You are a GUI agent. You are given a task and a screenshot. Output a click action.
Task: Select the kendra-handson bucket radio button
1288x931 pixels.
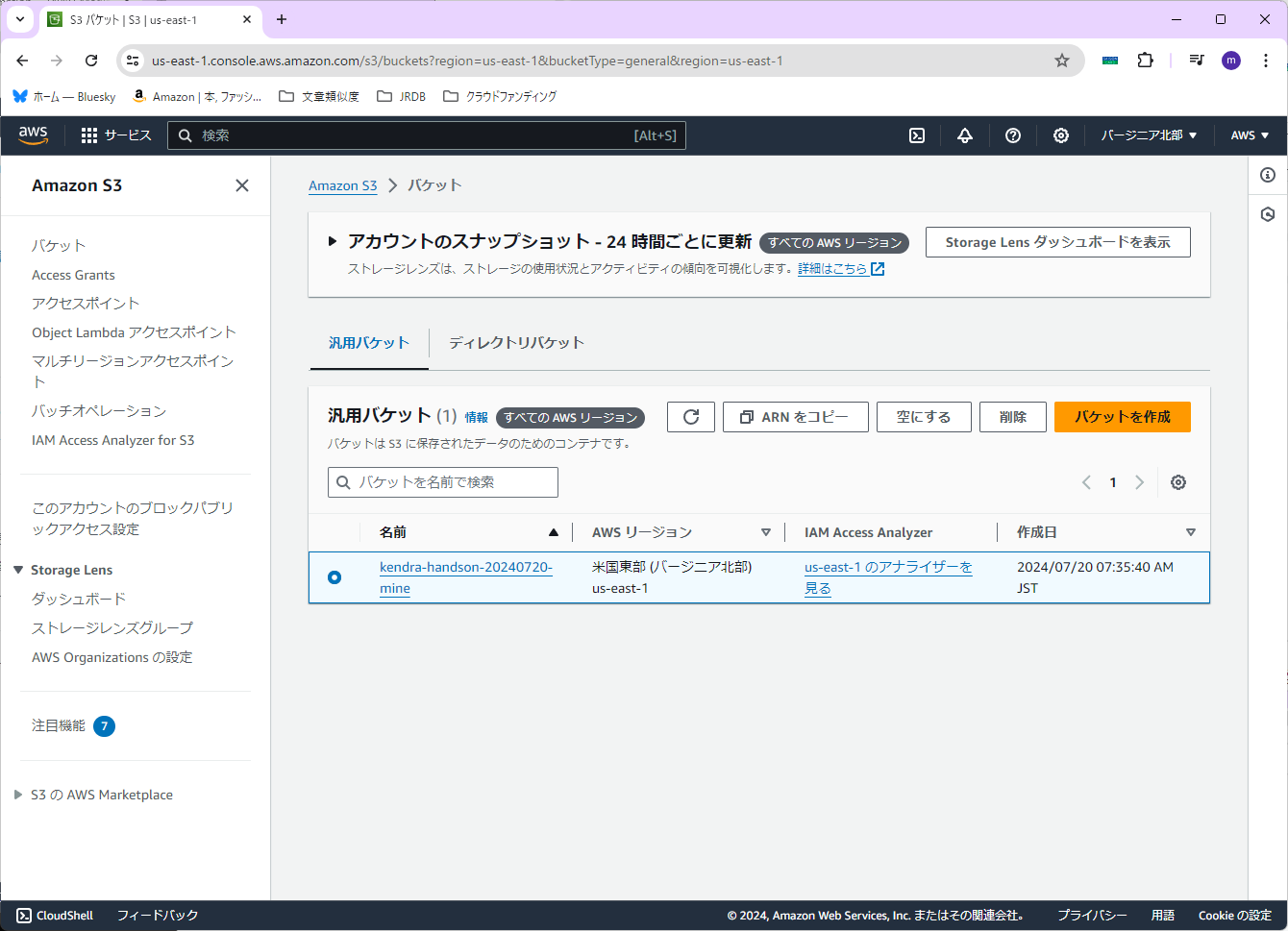coord(334,577)
